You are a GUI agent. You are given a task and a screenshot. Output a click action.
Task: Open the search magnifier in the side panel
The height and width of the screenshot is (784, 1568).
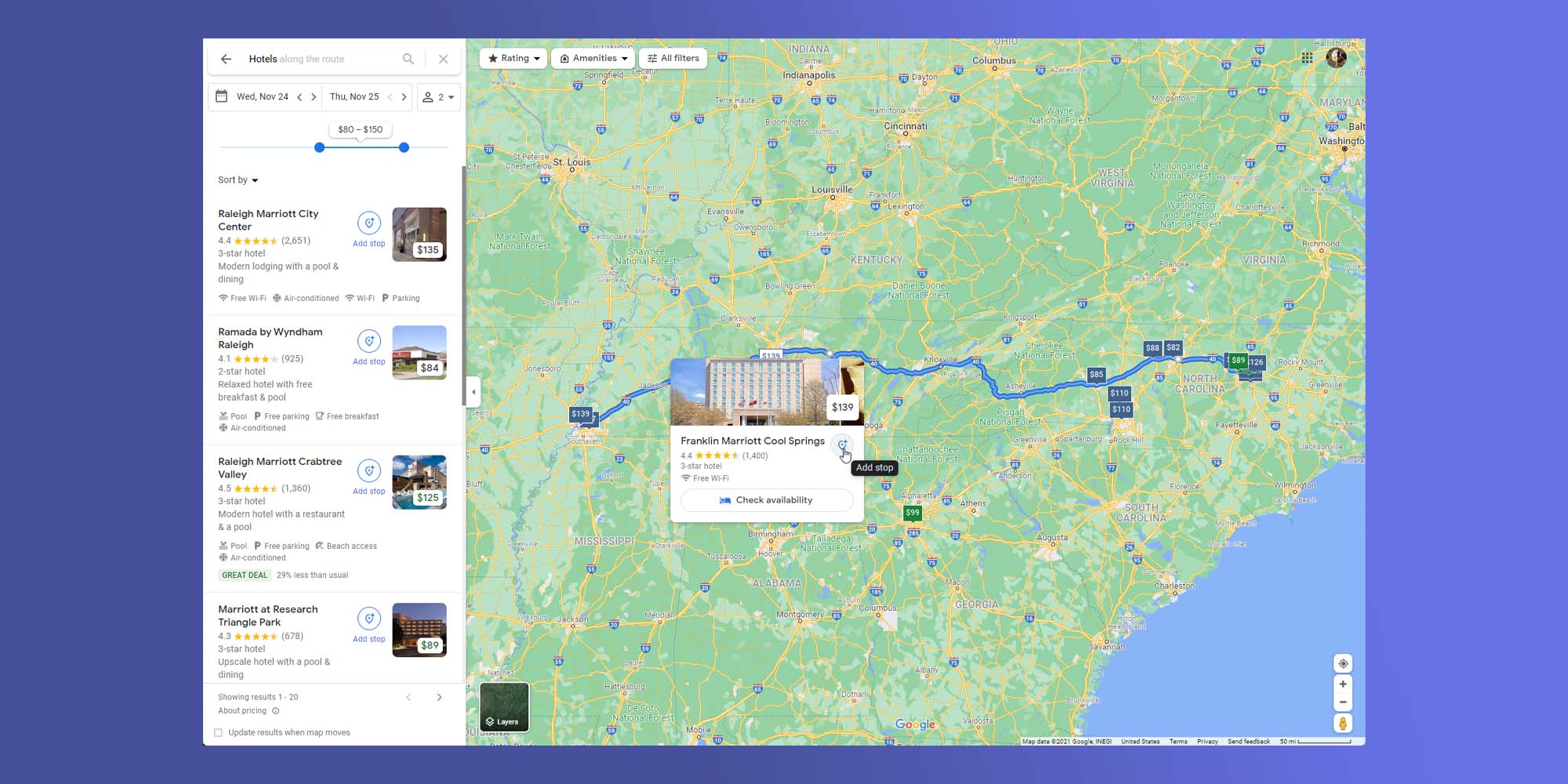coord(408,59)
